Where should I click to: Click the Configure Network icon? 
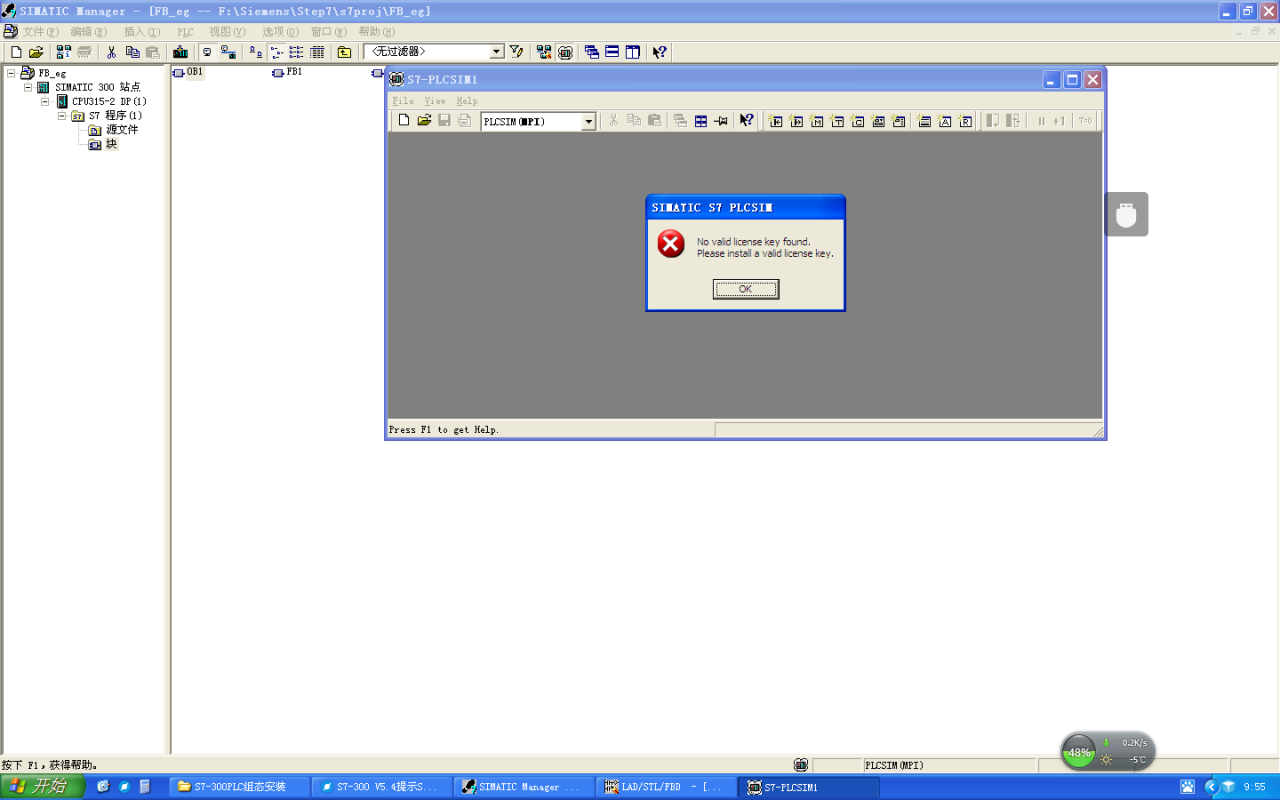[544, 52]
